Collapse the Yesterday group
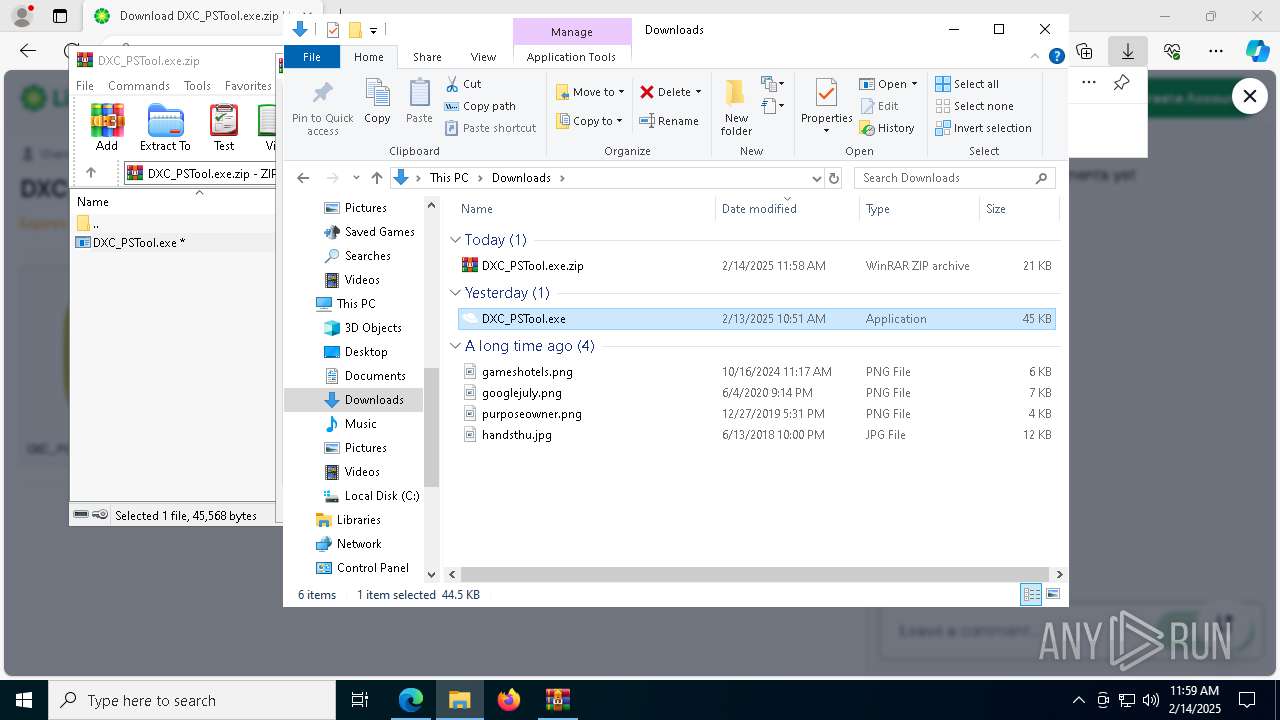The height and width of the screenshot is (720, 1280). pyautogui.click(x=455, y=293)
